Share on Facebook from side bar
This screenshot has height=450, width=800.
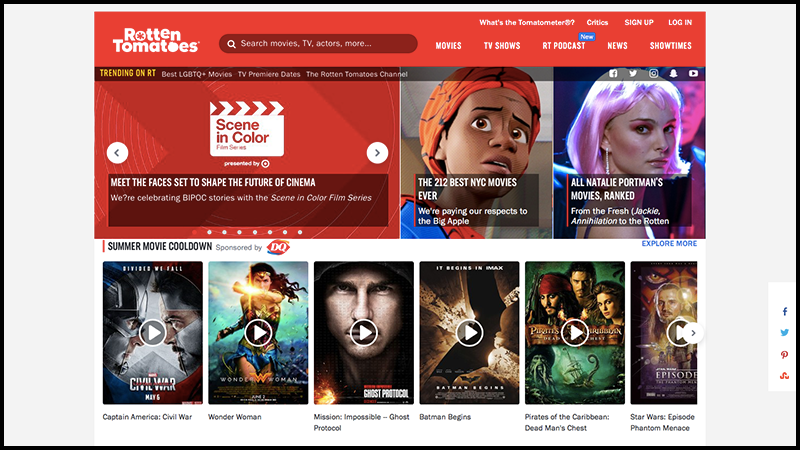tap(785, 312)
